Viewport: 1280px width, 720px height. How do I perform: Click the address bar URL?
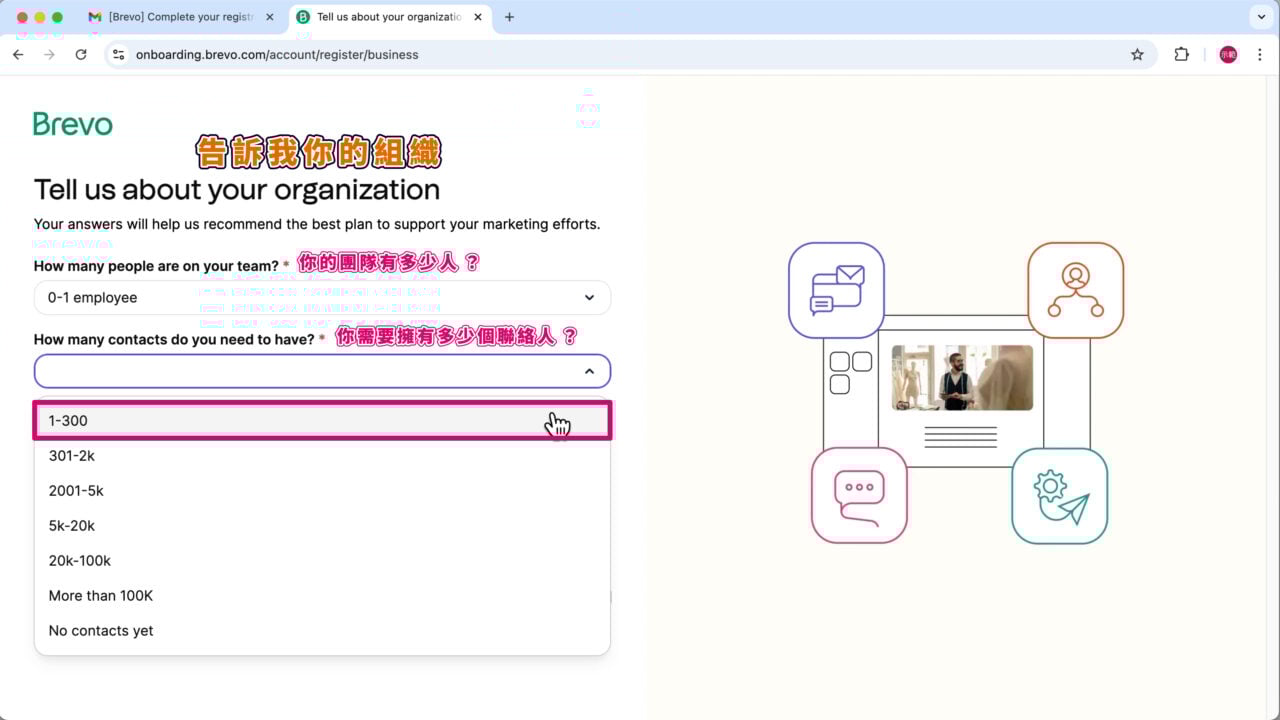coord(277,55)
